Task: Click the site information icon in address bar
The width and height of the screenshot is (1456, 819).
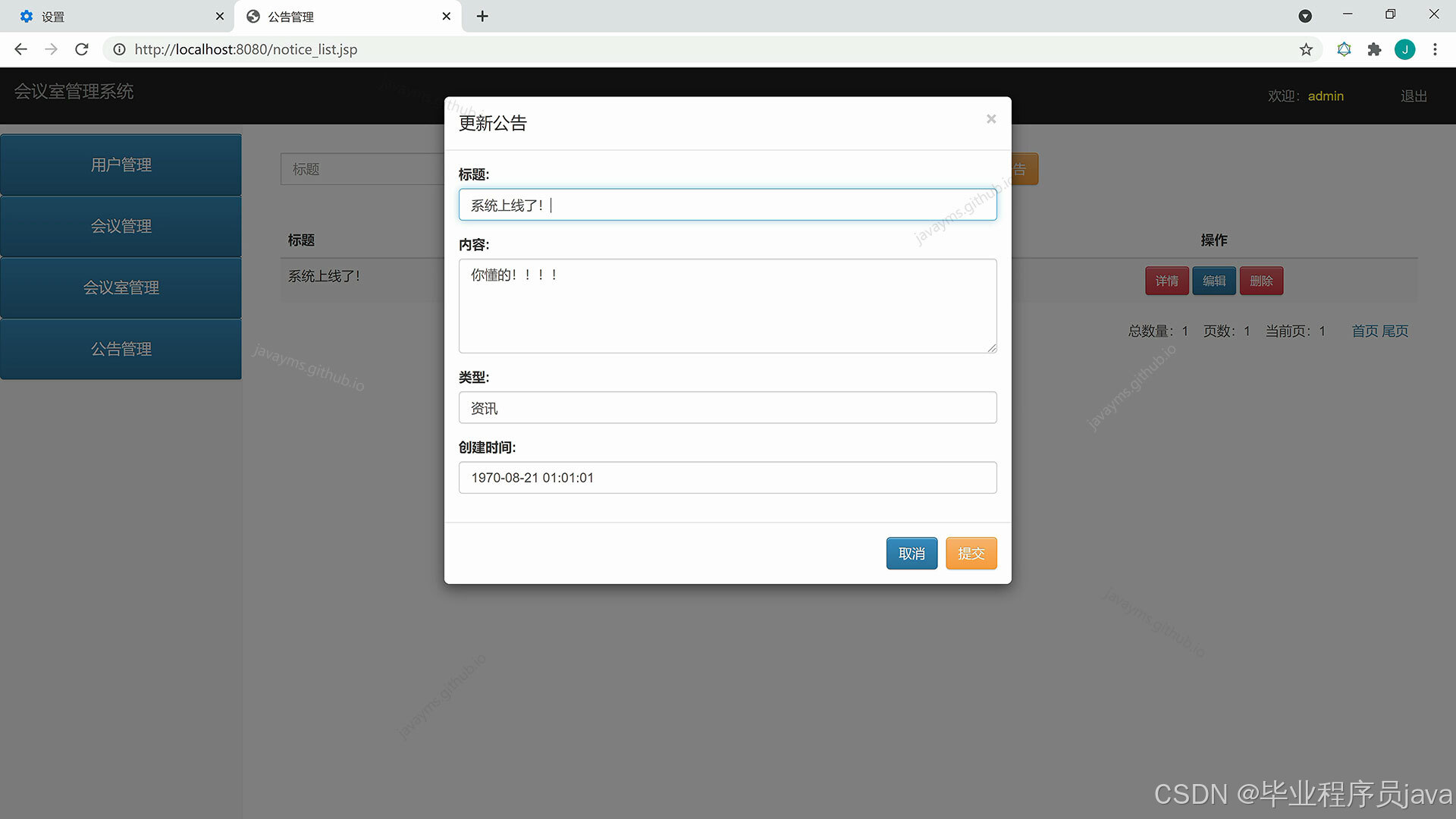Action: [119, 49]
